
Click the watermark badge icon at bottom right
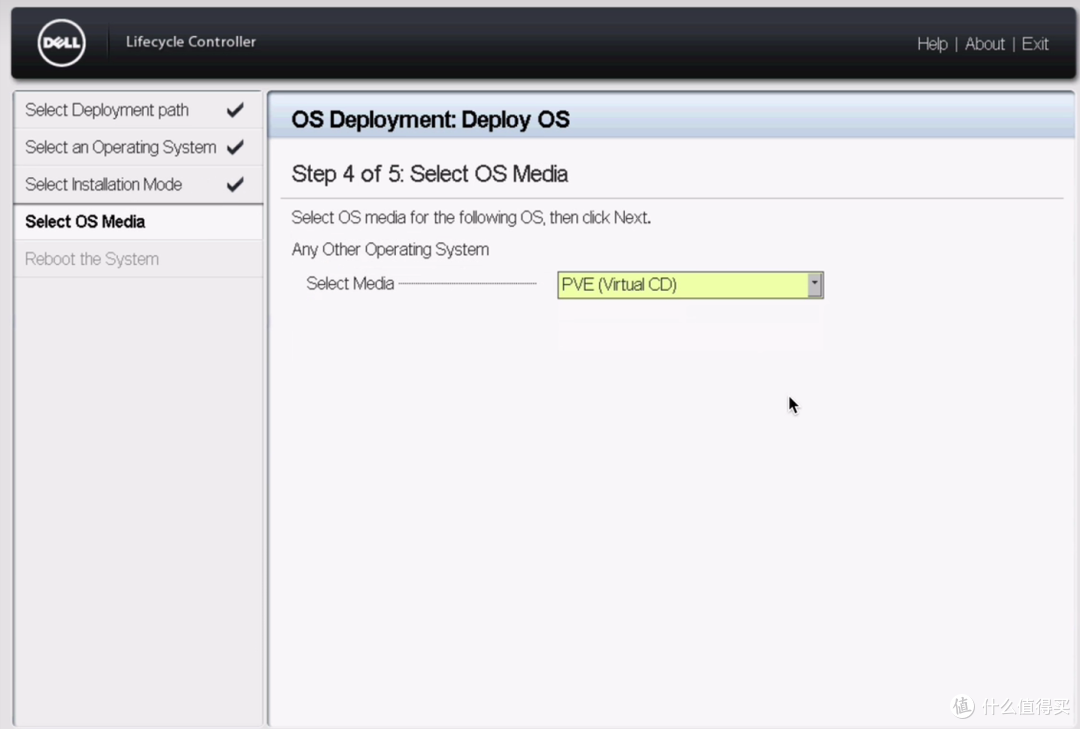click(962, 706)
